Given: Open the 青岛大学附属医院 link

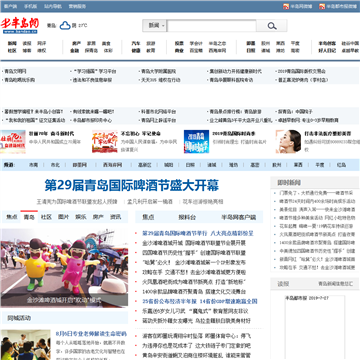Looking at the screenshot, I should point(158,71).
